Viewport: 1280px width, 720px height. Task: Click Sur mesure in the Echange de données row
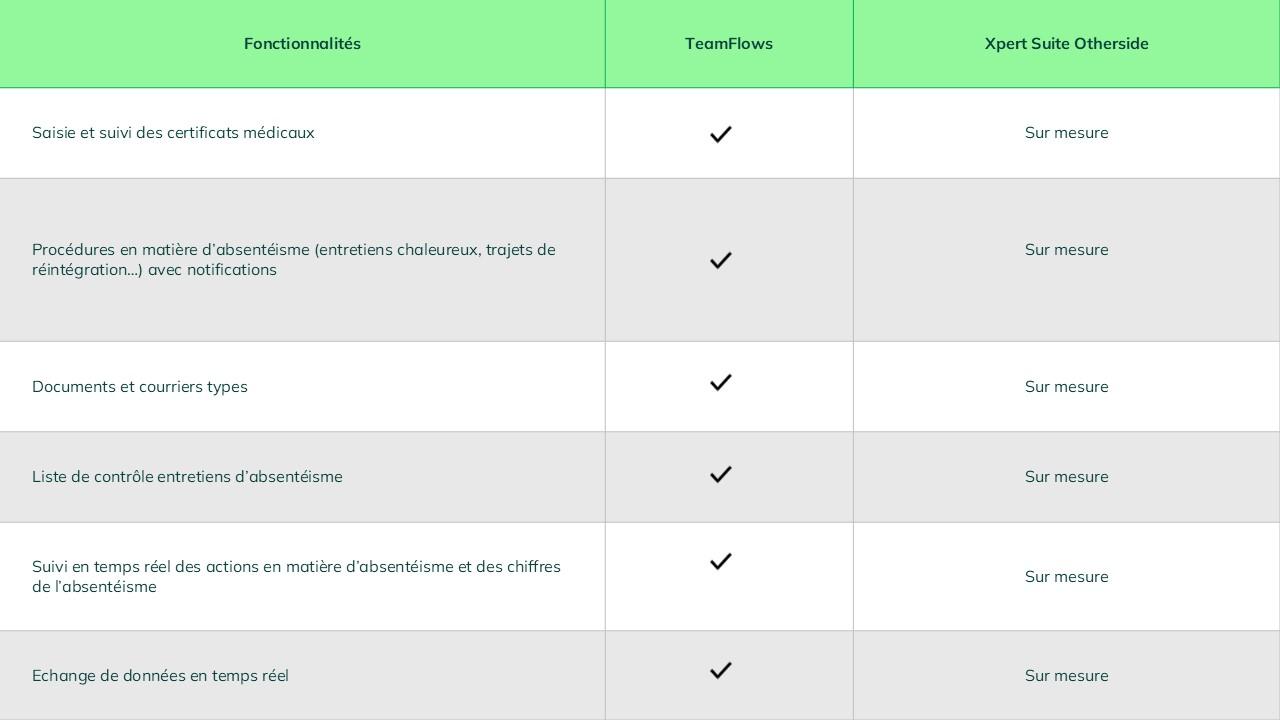click(x=1066, y=676)
